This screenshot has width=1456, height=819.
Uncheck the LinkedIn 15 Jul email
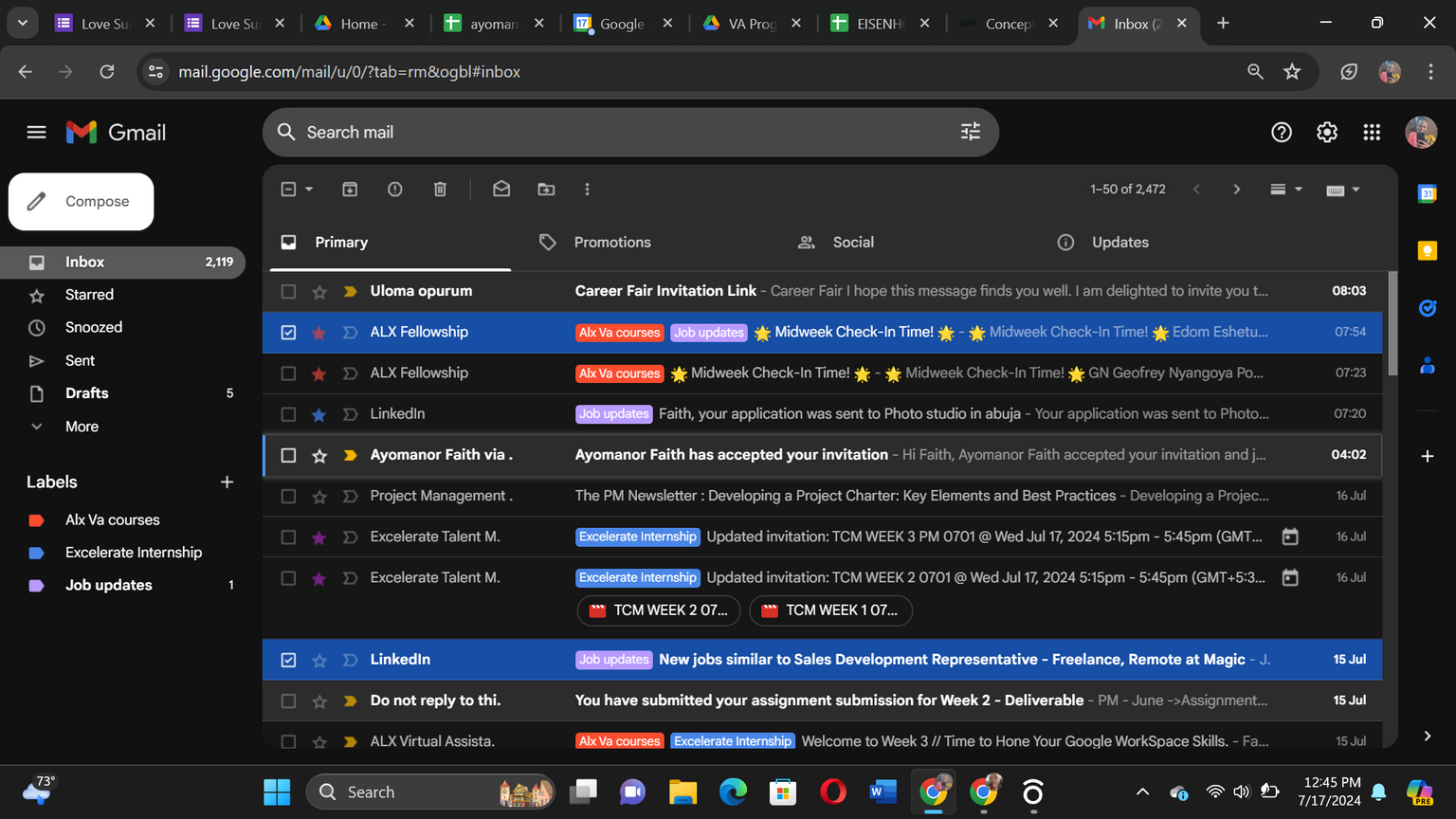[288, 660]
